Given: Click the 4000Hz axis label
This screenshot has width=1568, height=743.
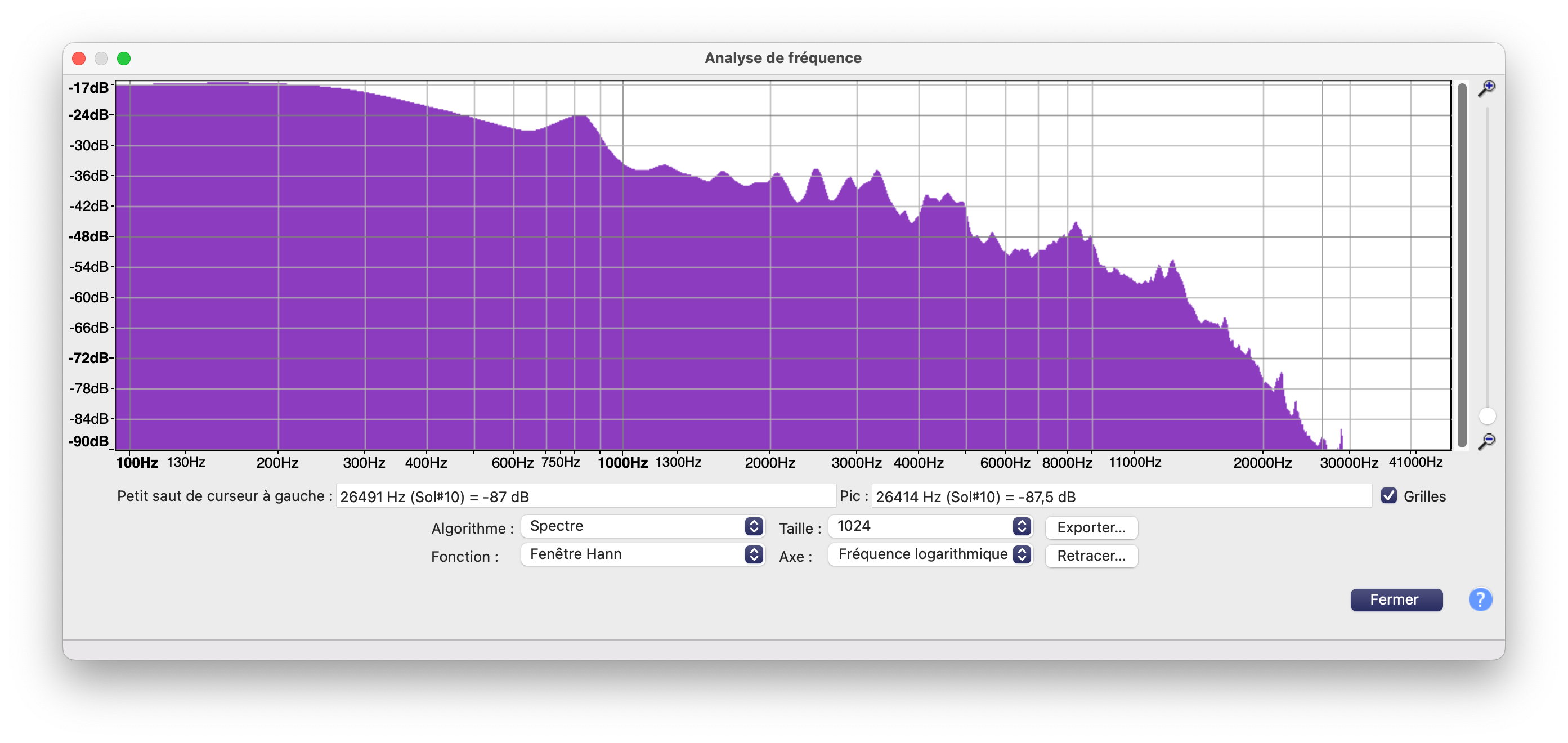Looking at the screenshot, I should coord(918,463).
